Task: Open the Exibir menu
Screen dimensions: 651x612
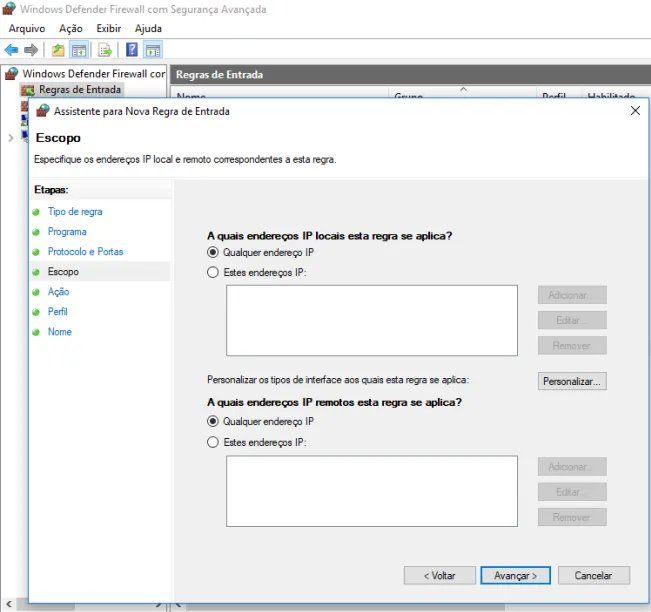Action: [109, 29]
